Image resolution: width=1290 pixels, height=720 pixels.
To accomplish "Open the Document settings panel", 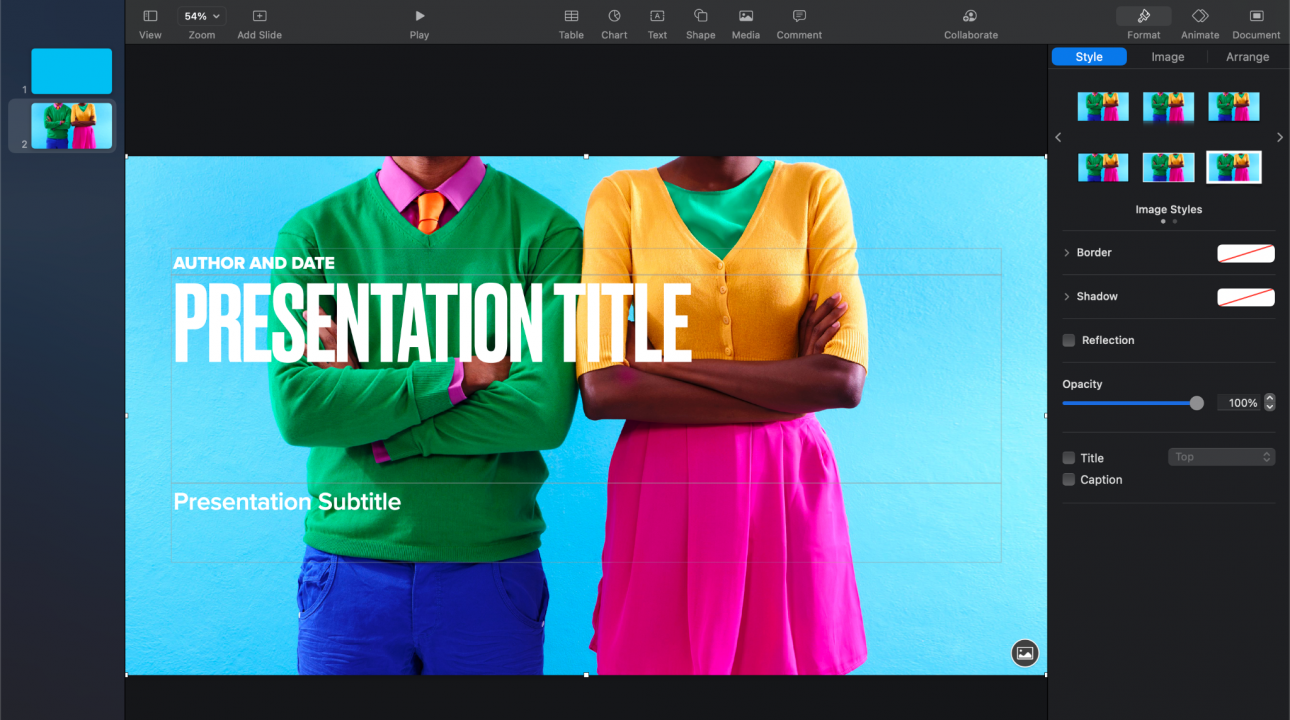I will click(x=1255, y=20).
